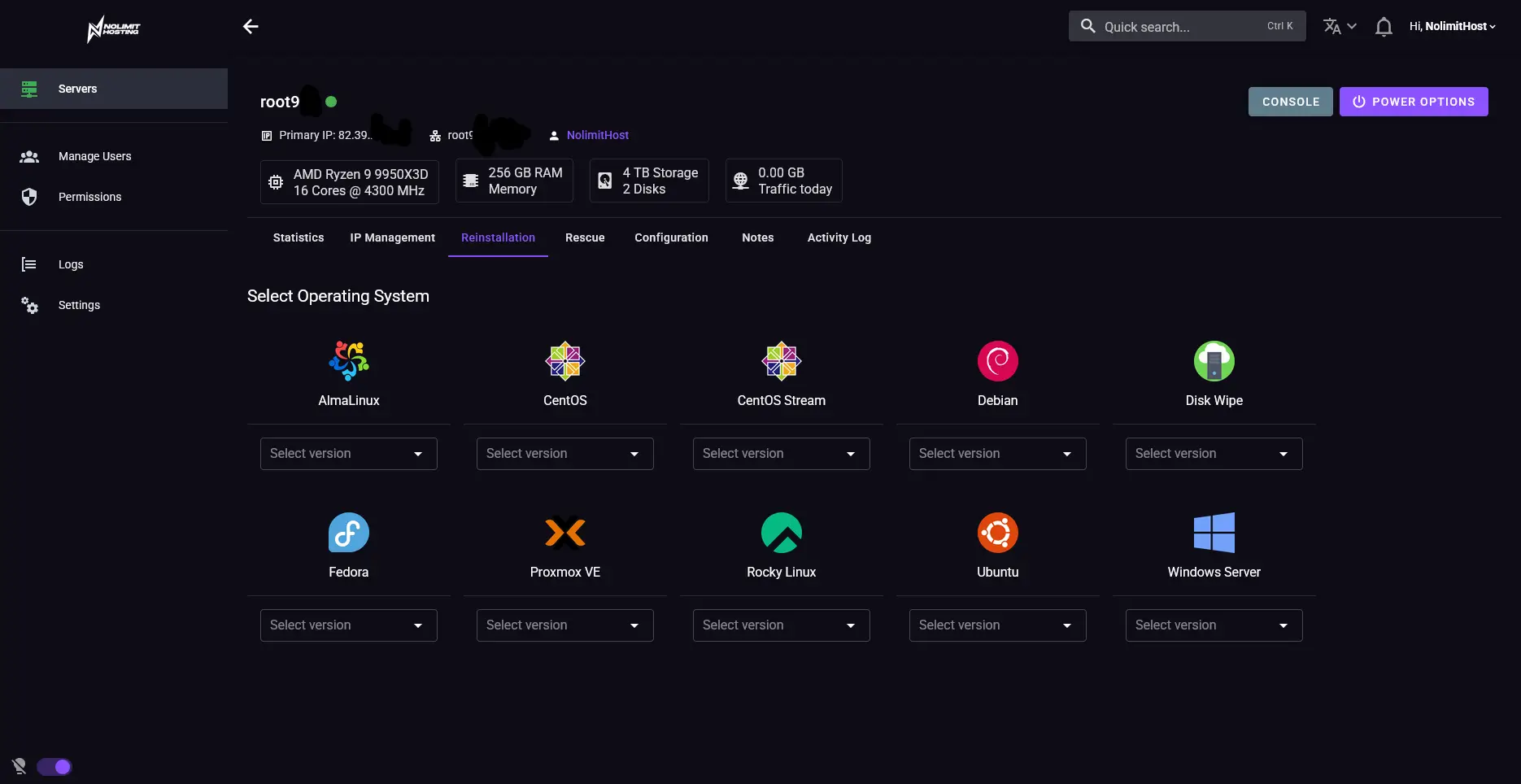The height and width of the screenshot is (784, 1521).
Task: Focus the Quick search field
Action: tap(1187, 26)
